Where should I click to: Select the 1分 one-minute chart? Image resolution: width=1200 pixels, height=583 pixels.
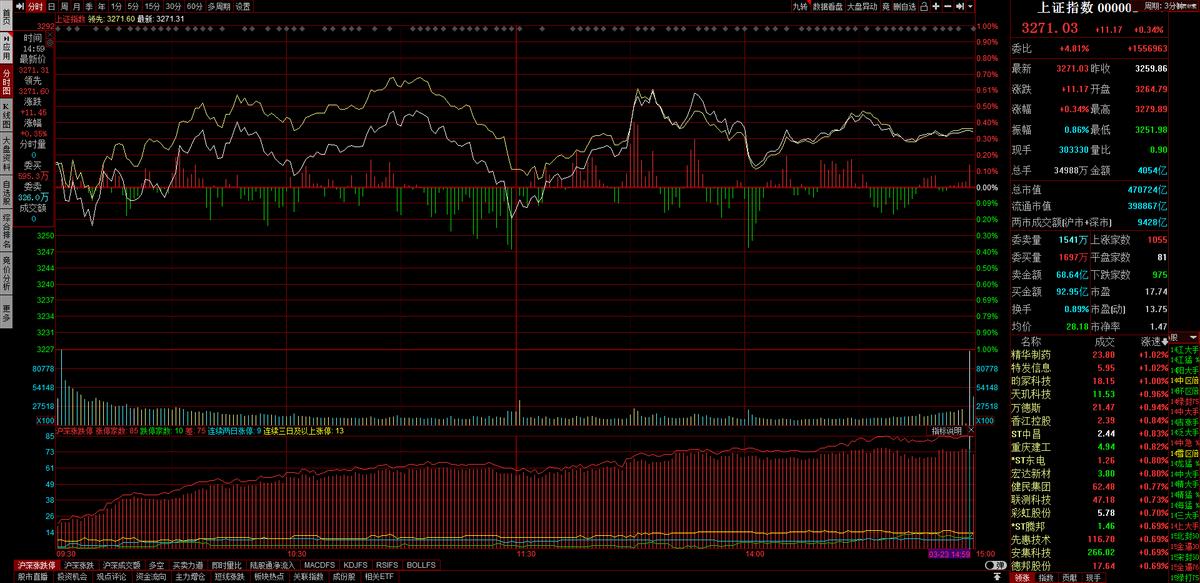pyautogui.click(x=116, y=6)
